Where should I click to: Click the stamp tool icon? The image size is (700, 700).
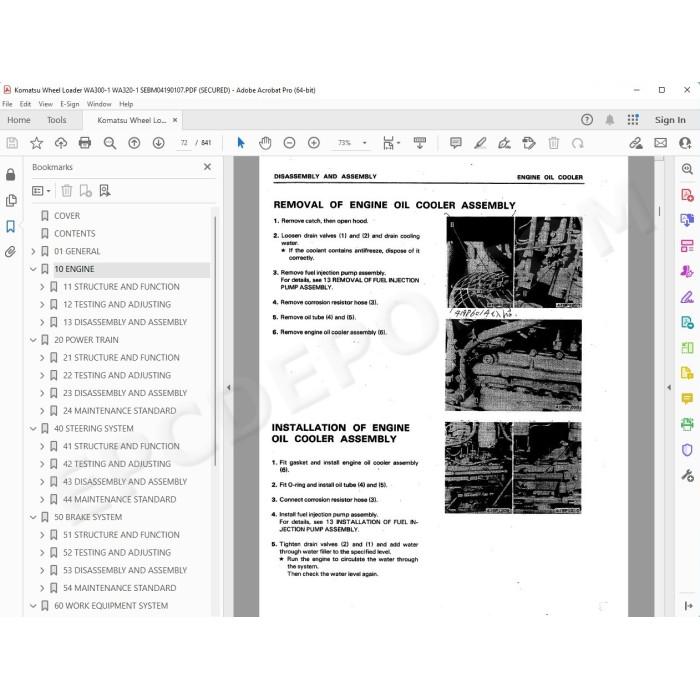point(529,143)
